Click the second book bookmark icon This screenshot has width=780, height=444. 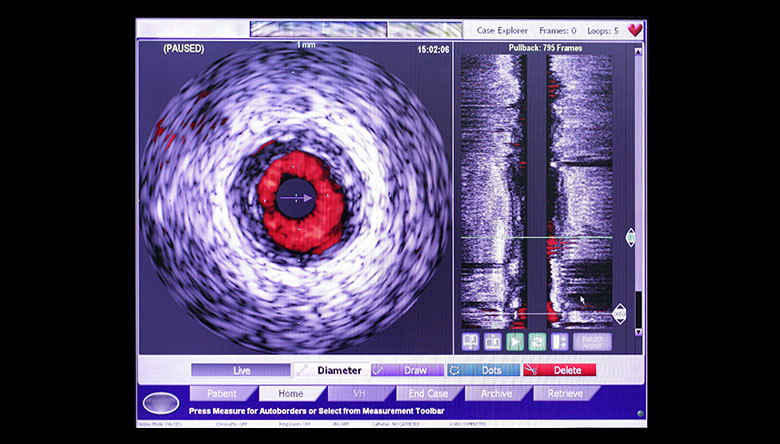pyautogui.click(x=492, y=341)
